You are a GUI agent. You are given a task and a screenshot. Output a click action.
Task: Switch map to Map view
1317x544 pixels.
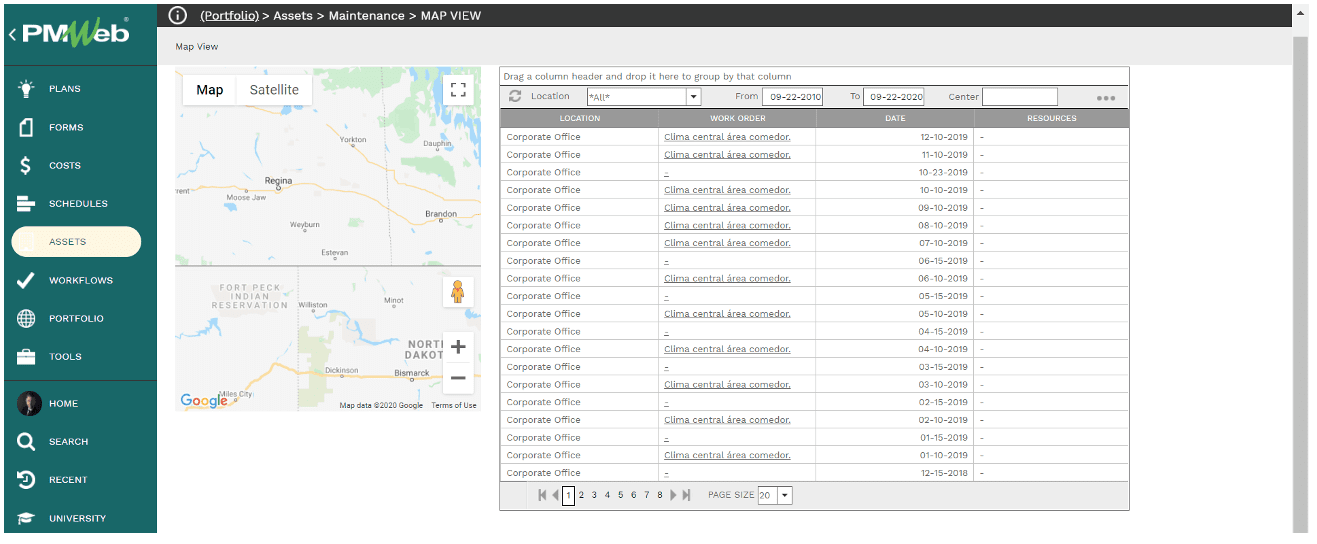[210, 90]
